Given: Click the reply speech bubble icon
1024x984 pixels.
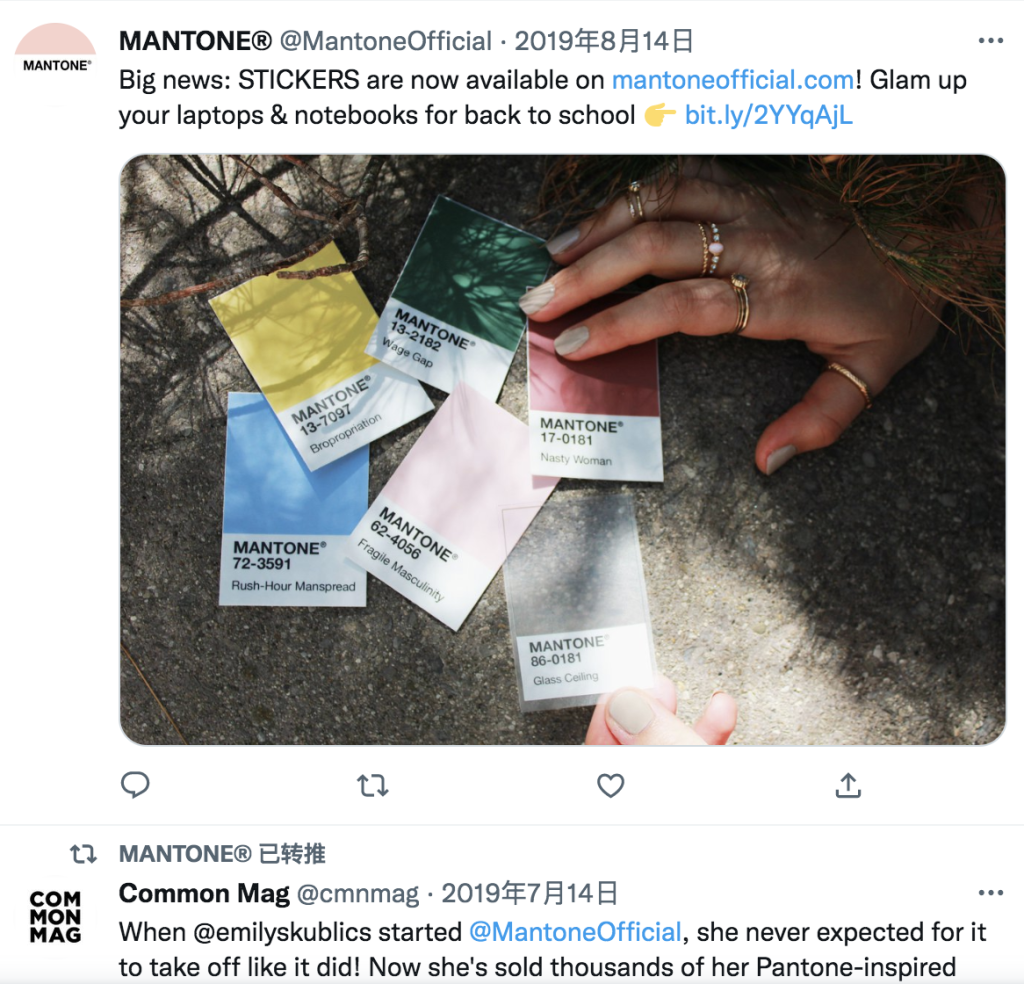Looking at the screenshot, I should pos(135,784).
